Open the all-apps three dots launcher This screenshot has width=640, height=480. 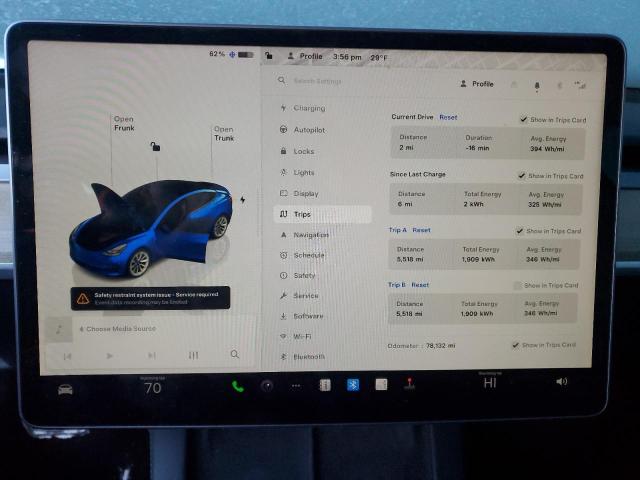(296, 386)
